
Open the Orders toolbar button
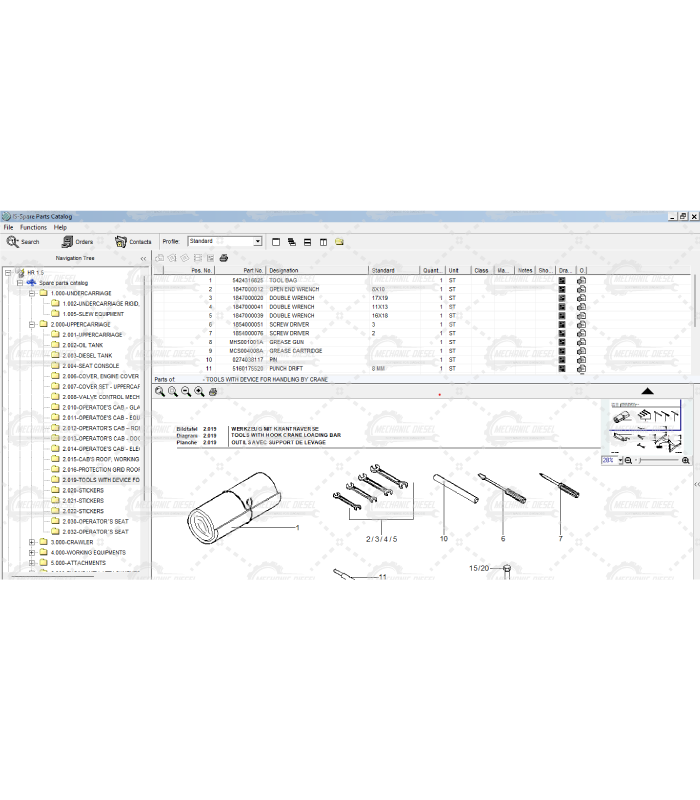(x=77, y=241)
